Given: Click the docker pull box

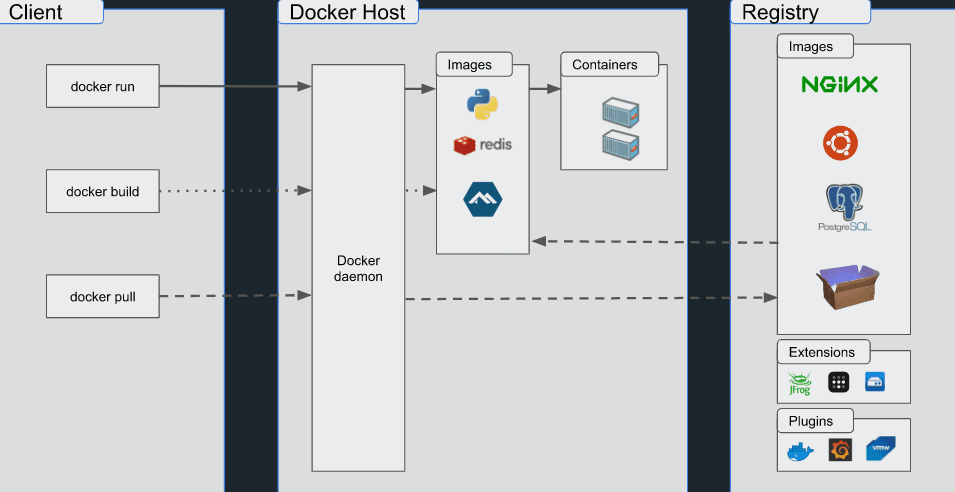Looking at the screenshot, I should tap(102, 297).
